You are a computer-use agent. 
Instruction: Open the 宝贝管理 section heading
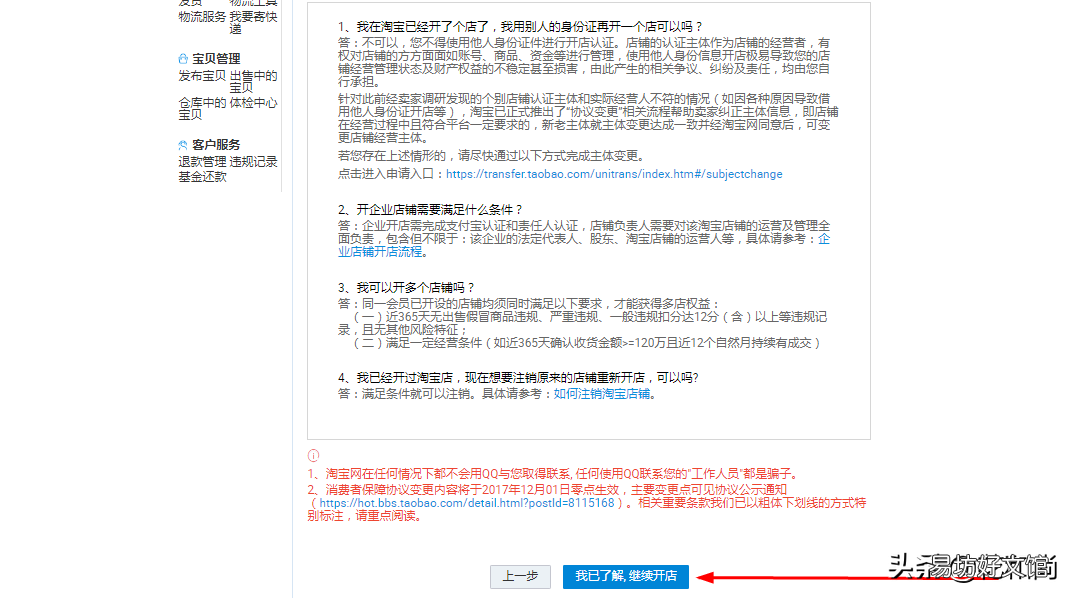(x=216, y=59)
